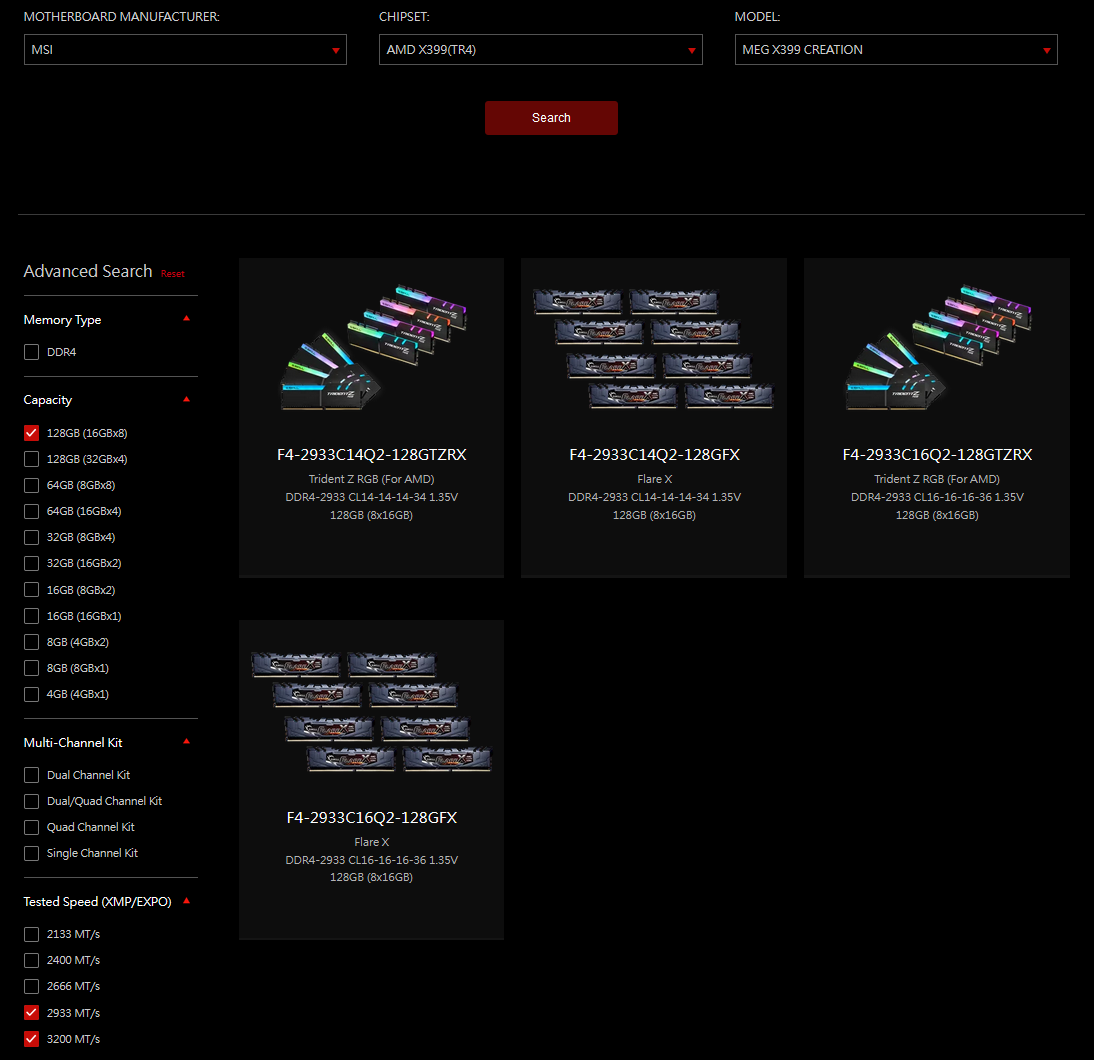
Task: Click the red Search button
Action: [x=551, y=118]
